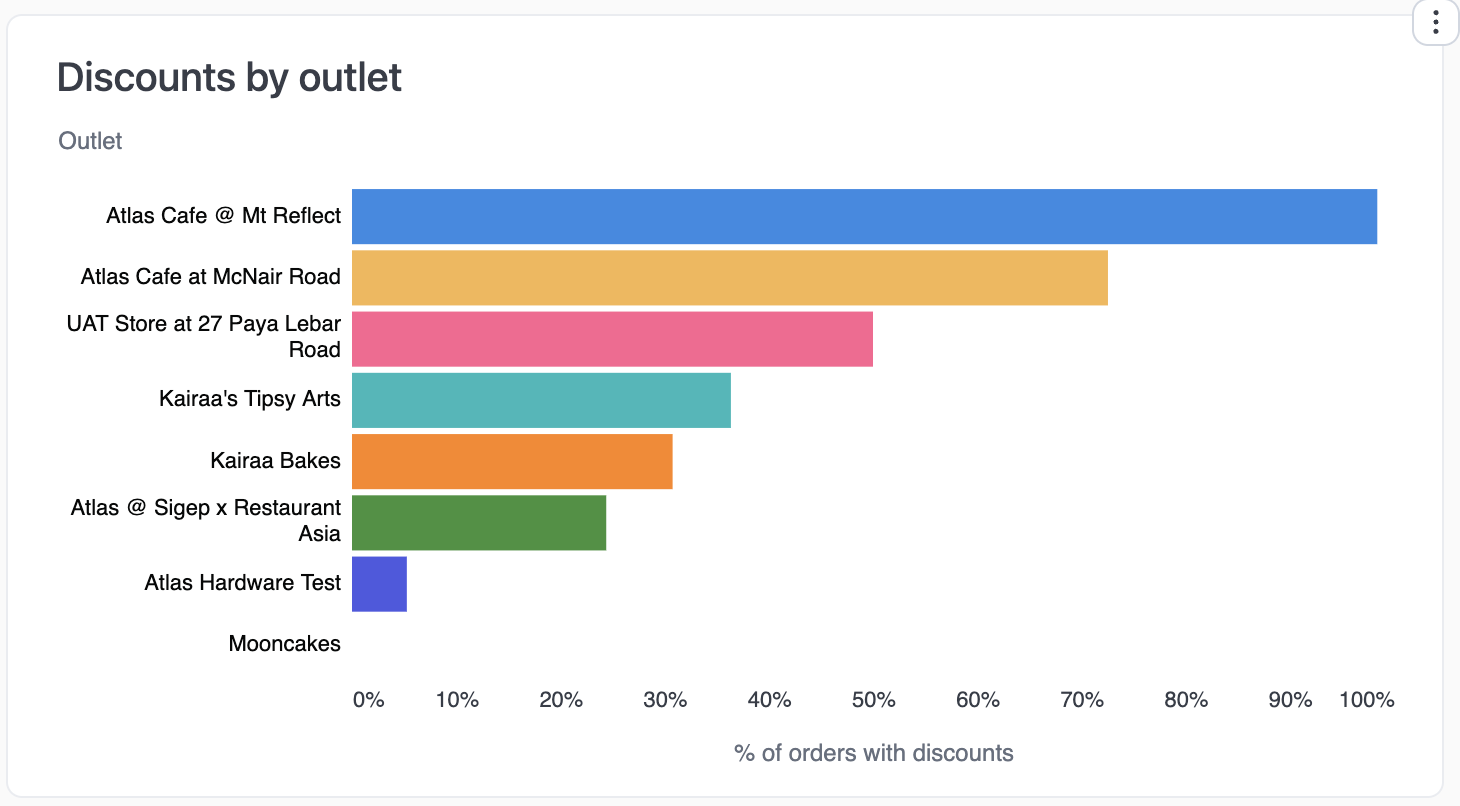Click the 'Atlas Cafe @ Mt Reflect' axis label
Image resolution: width=1460 pixels, height=806 pixels.
(223, 216)
